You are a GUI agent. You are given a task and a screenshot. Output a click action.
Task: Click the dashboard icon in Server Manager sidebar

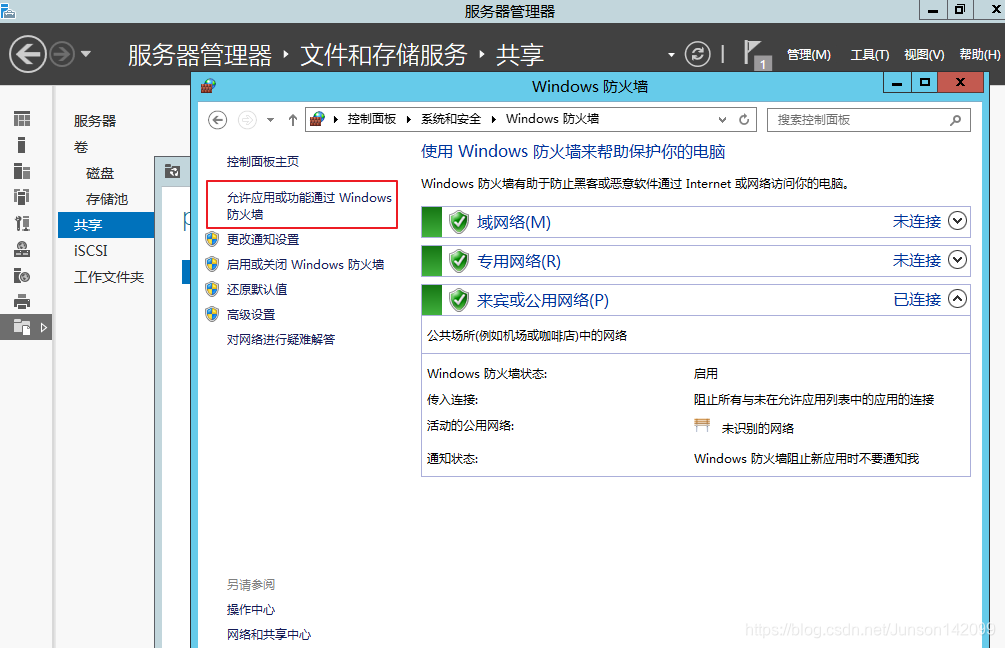(x=22, y=119)
